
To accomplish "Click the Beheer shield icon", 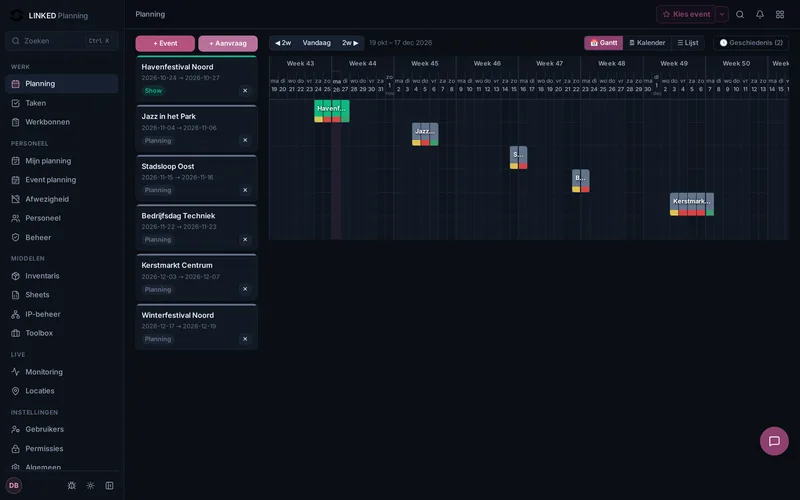I will click(16, 237).
